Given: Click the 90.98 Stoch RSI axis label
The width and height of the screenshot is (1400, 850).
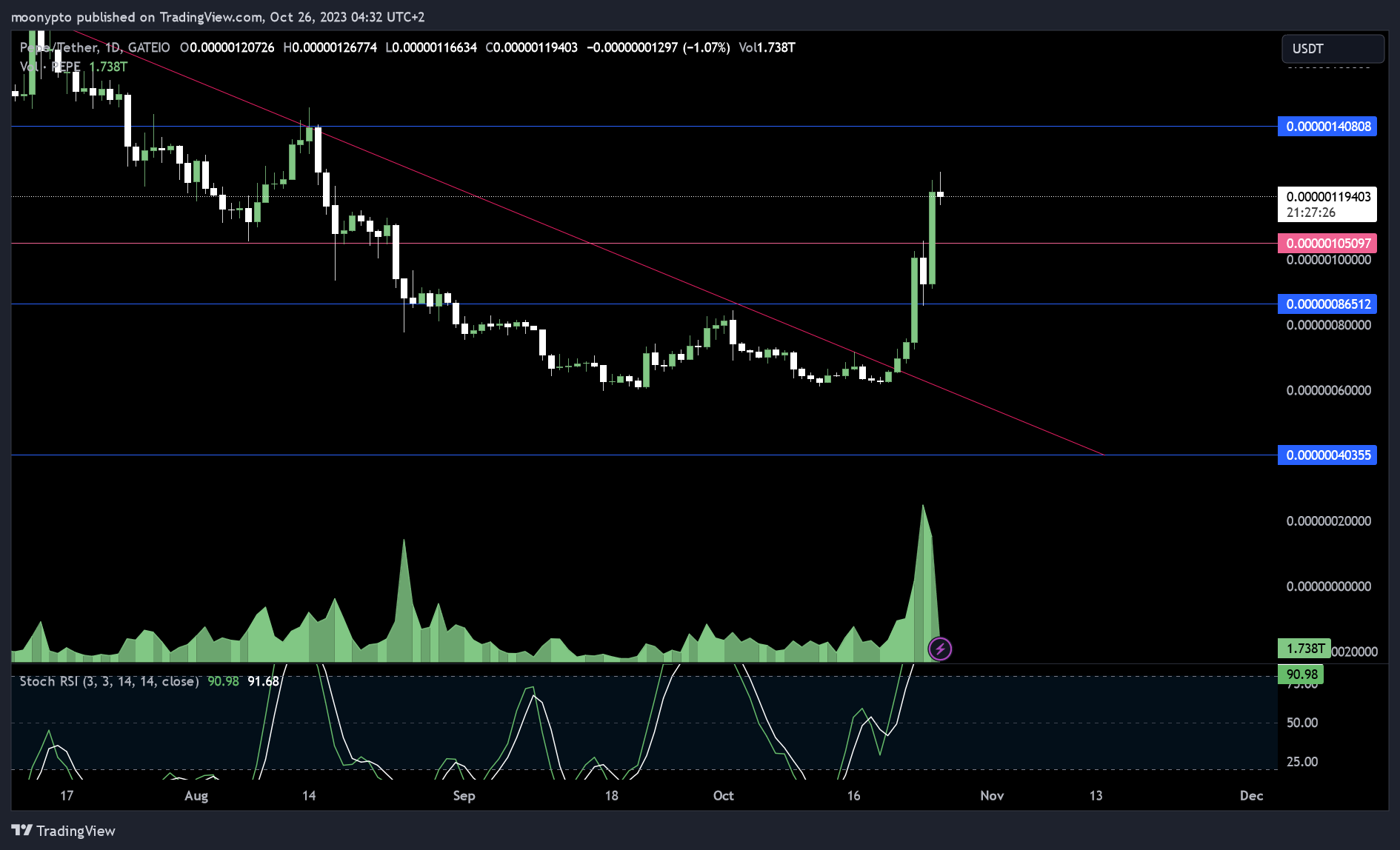Looking at the screenshot, I should click(x=1301, y=675).
